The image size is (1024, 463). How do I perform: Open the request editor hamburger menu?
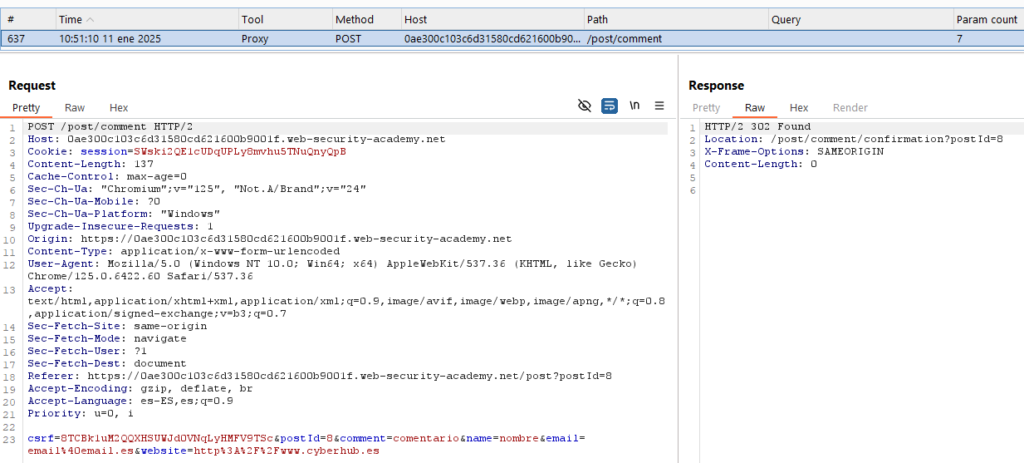659,106
